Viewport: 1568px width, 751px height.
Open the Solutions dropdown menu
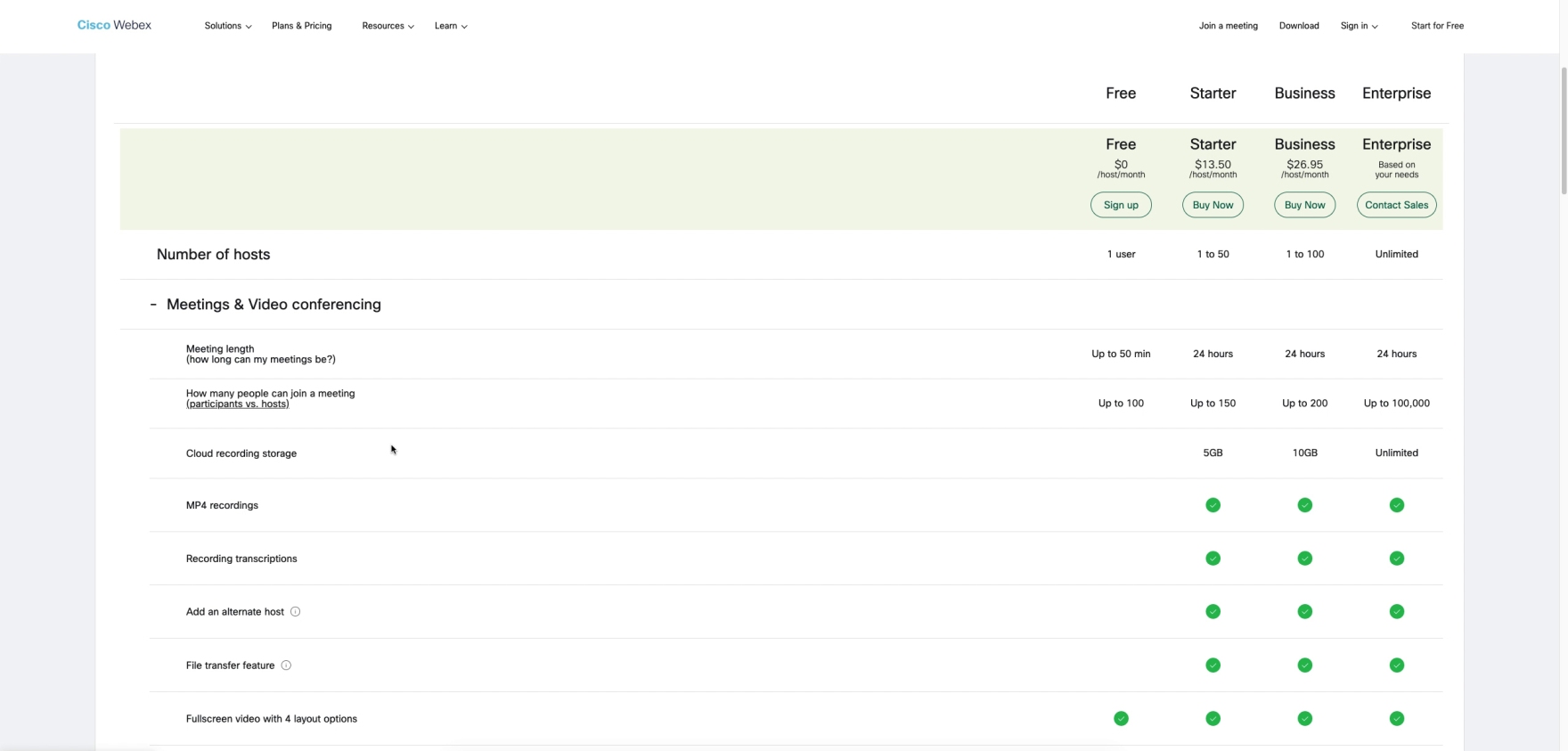pos(227,26)
